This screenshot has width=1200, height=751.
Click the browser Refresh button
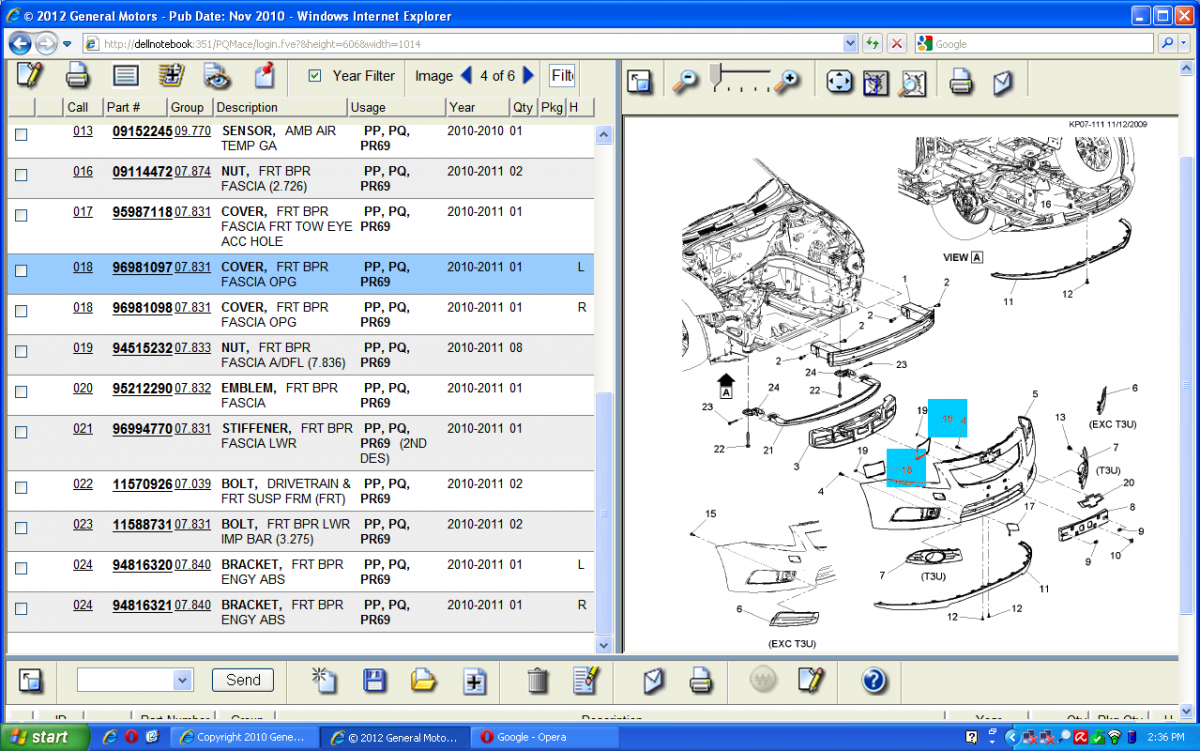coord(873,44)
